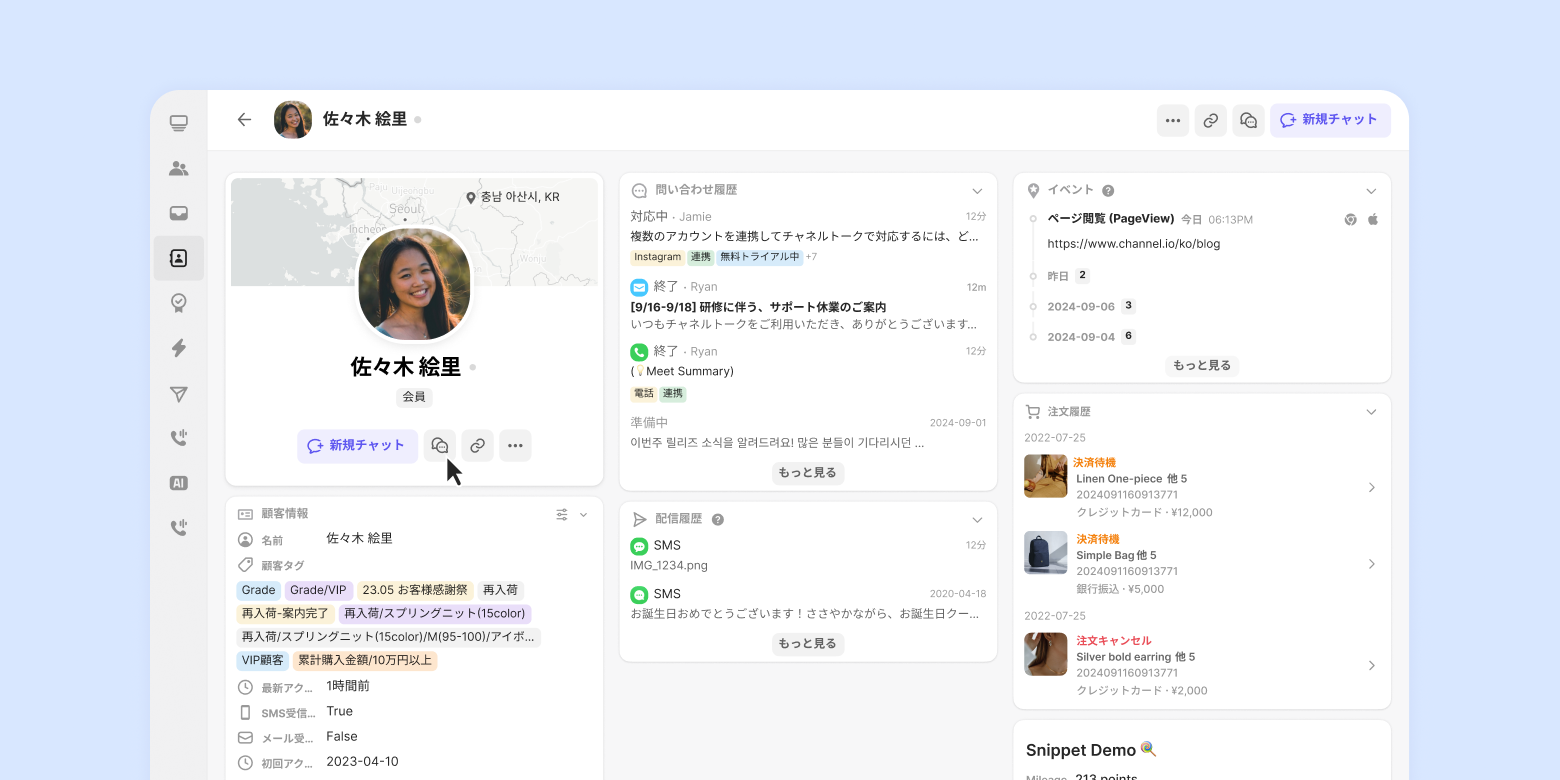1560x780 pixels.
Task: Select the 再入荷-案内完了 tag
Action: pos(285,613)
